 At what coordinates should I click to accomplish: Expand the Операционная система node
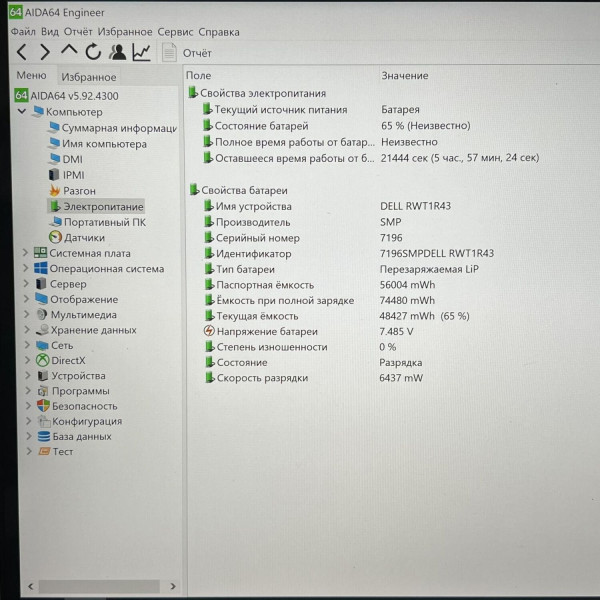click(26, 268)
